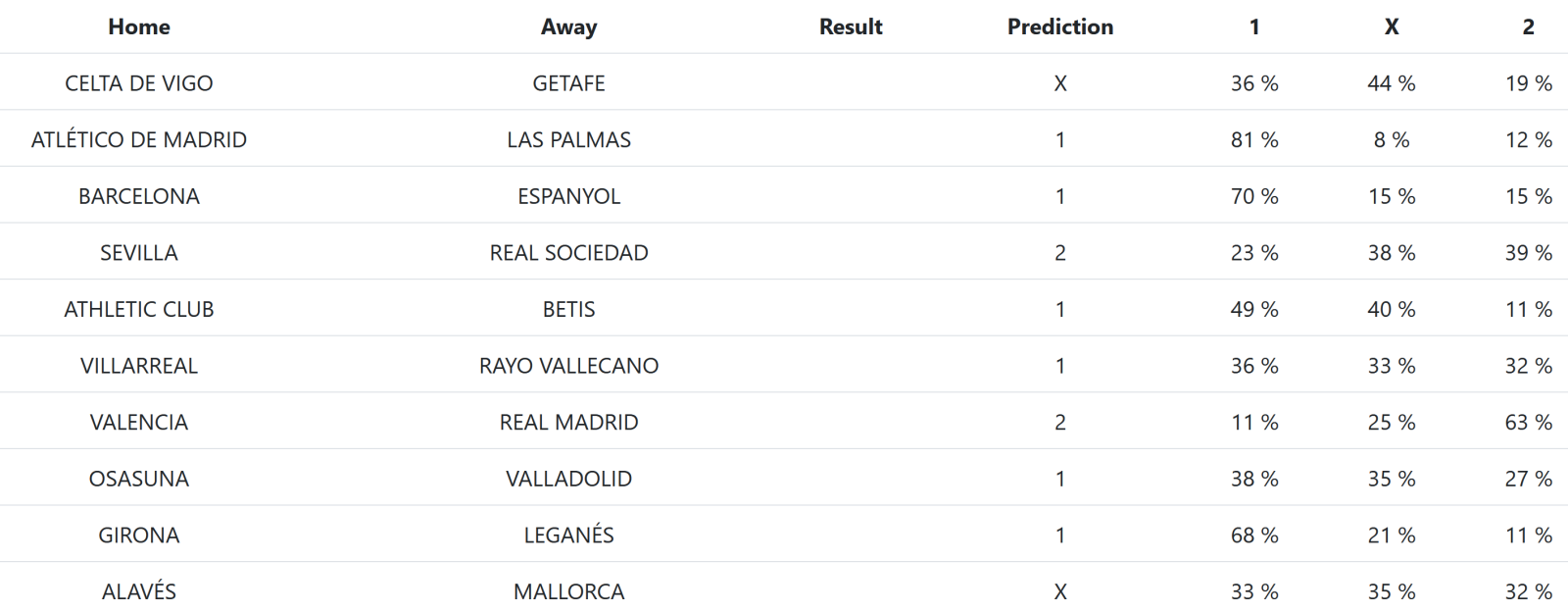Click the 81 % home win probability
This screenshot has height=612, width=1568.
[1254, 139]
